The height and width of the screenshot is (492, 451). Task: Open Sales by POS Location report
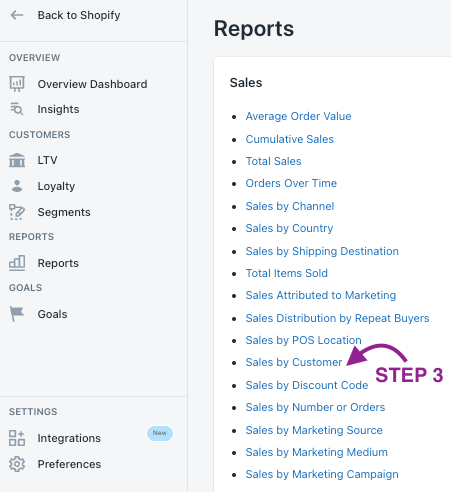(x=303, y=340)
